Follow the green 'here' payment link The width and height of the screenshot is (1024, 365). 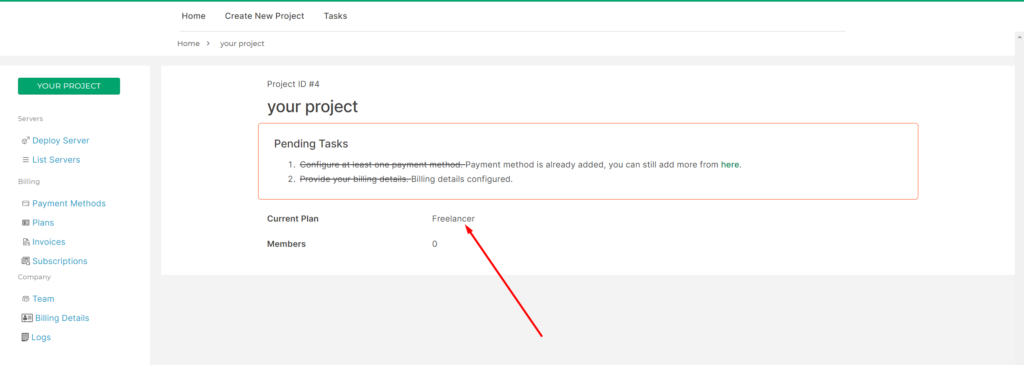pos(729,165)
